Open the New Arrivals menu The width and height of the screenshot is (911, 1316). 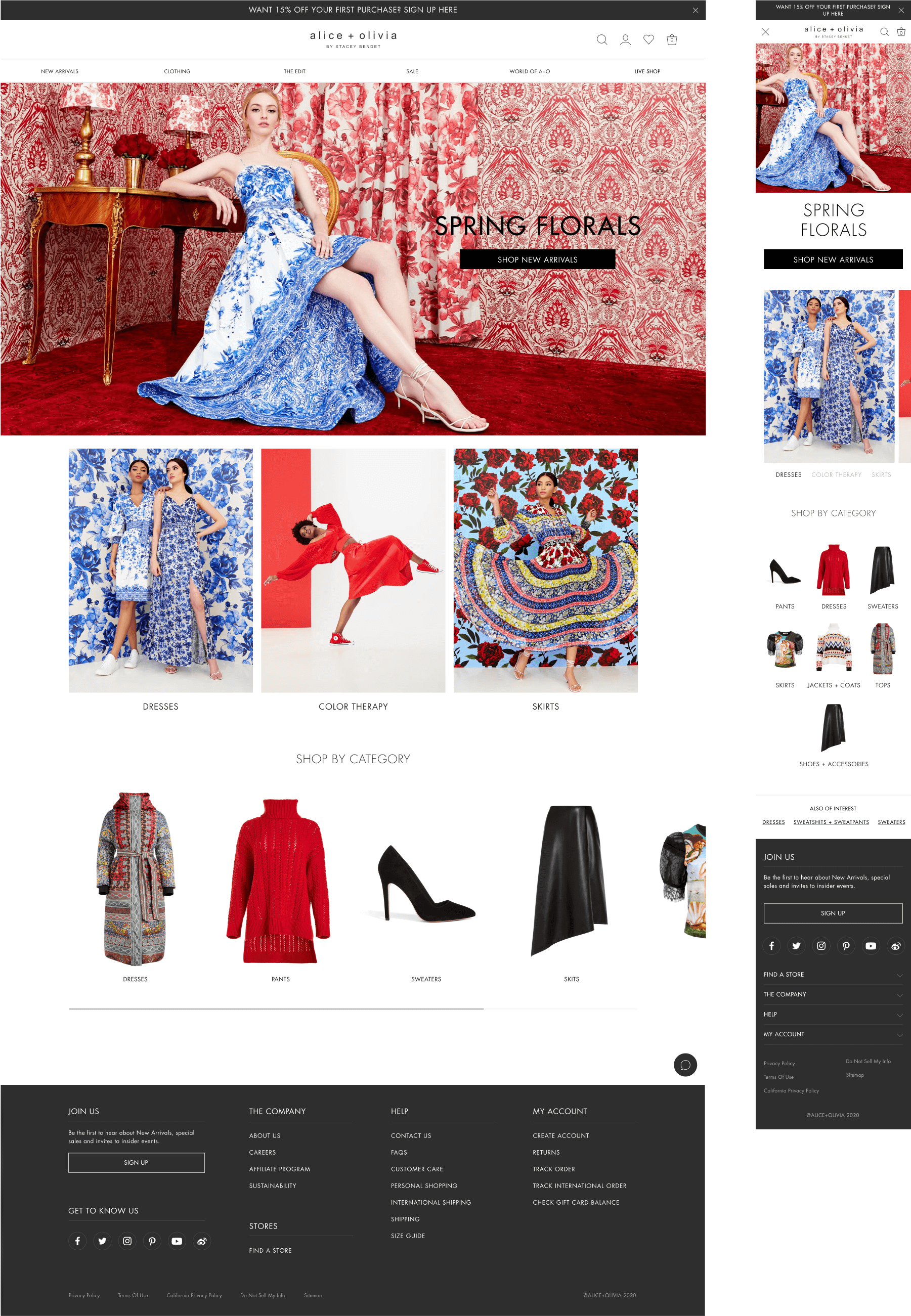(59, 71)
